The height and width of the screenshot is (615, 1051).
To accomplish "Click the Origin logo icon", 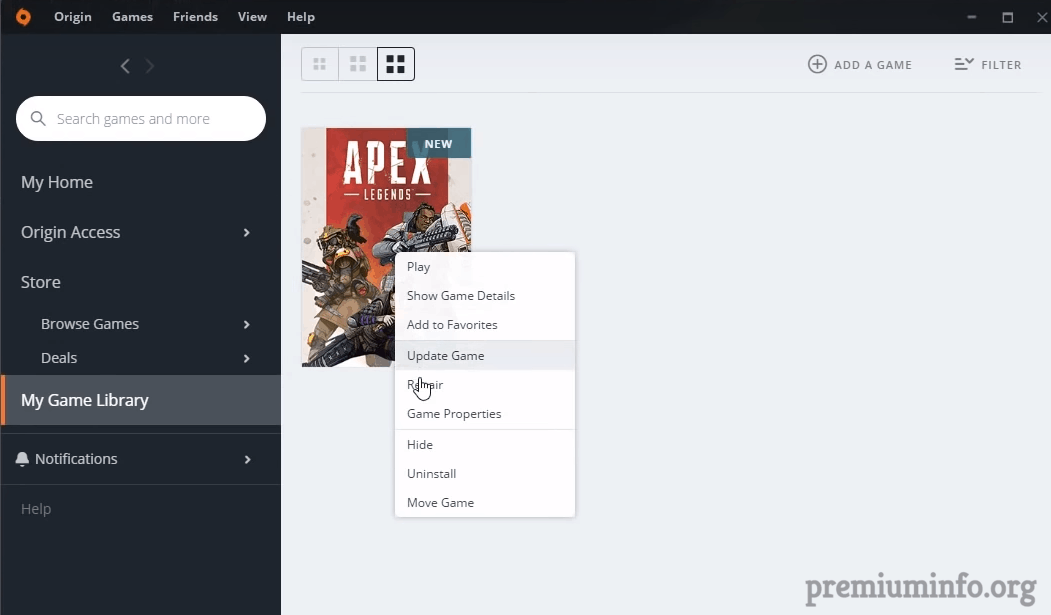I will click(23, 17).
